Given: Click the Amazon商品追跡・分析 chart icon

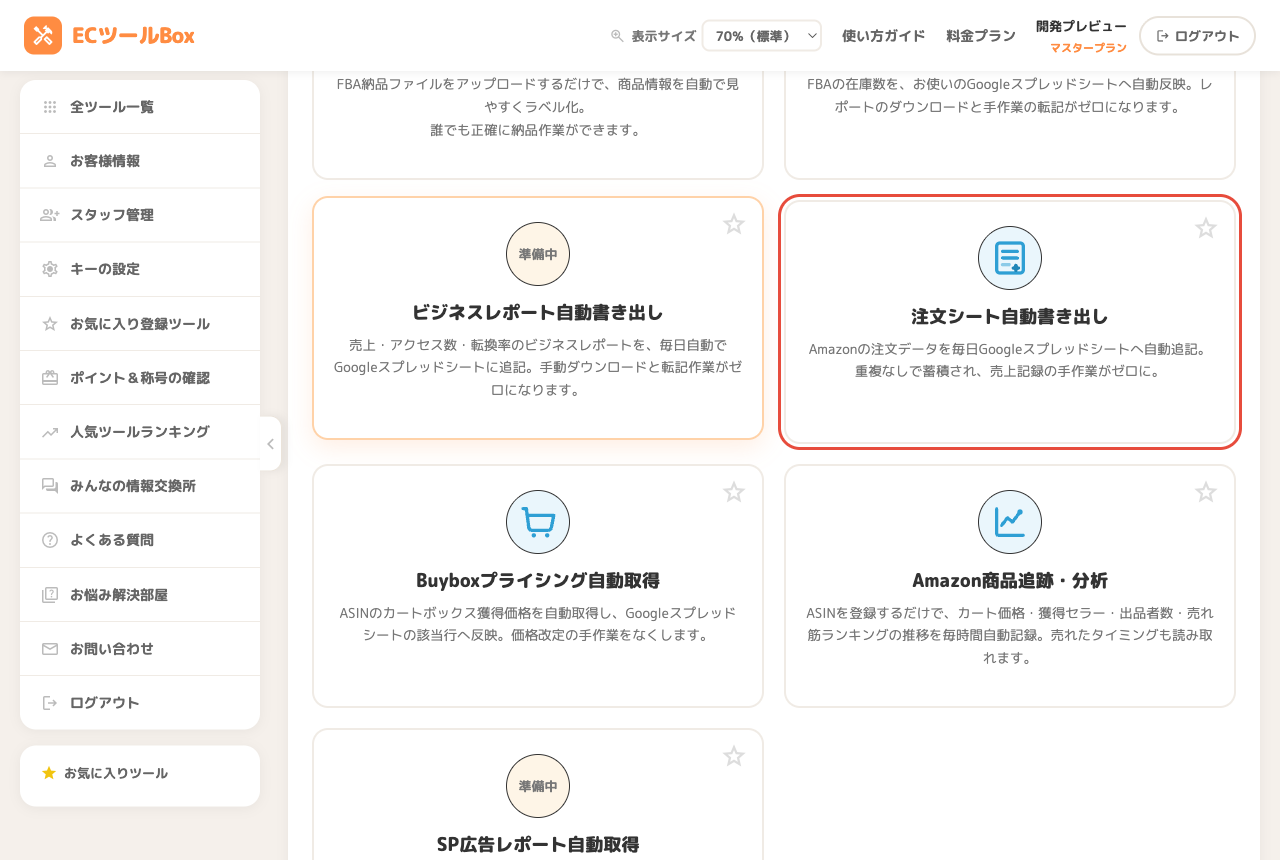Looking at the screenshot, I should click(1010, 522).
